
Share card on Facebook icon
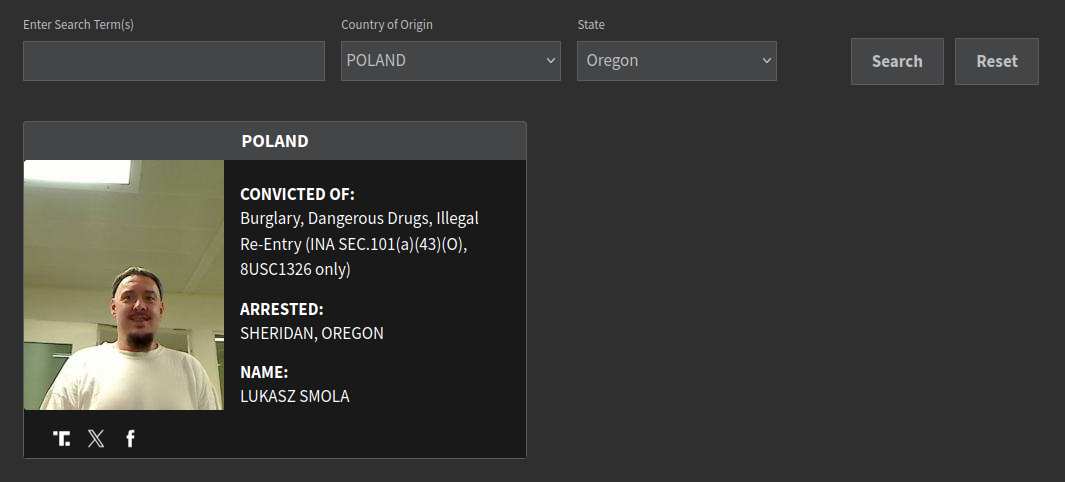tap(130, 439)
